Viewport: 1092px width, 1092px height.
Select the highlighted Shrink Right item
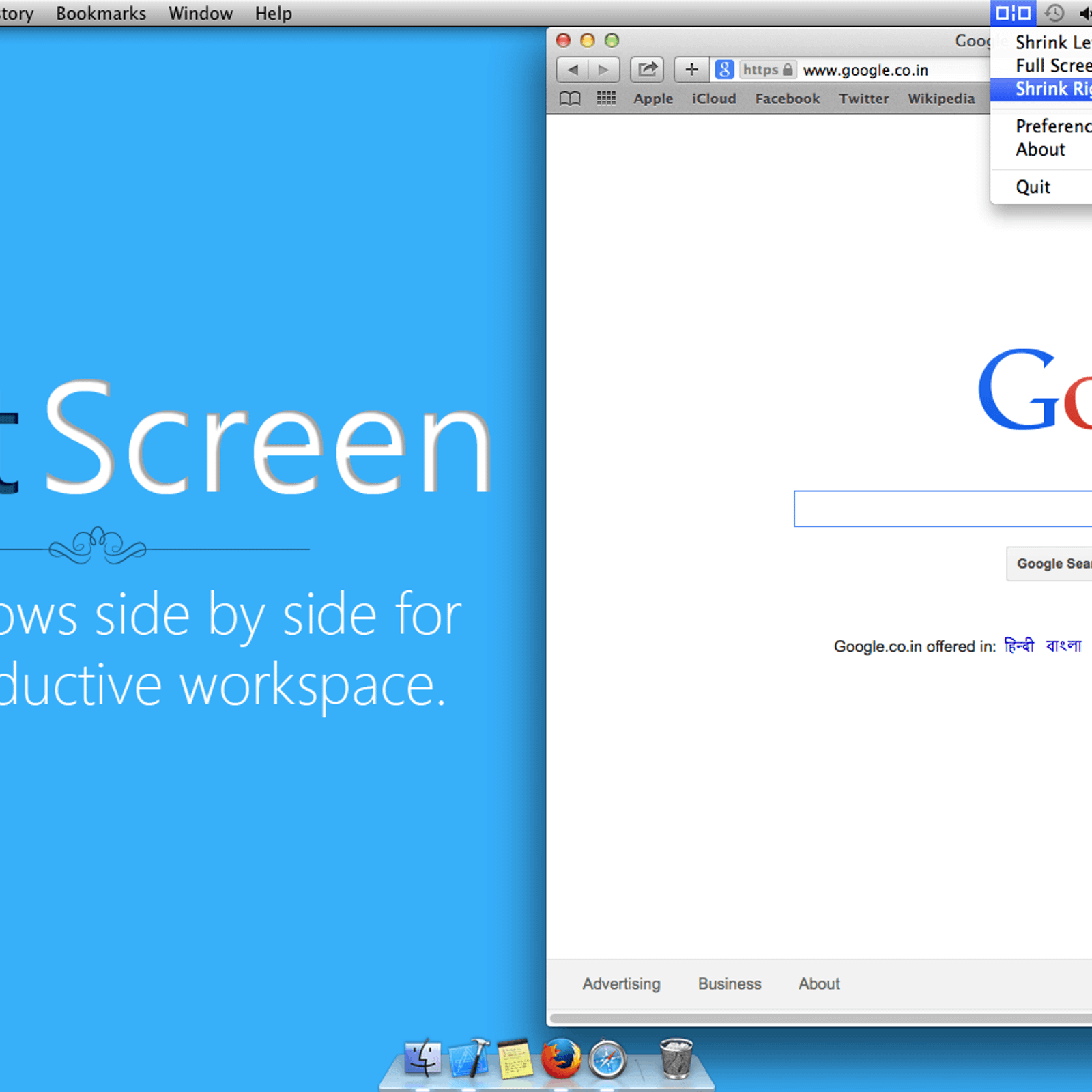click(x=1041, y=89)
